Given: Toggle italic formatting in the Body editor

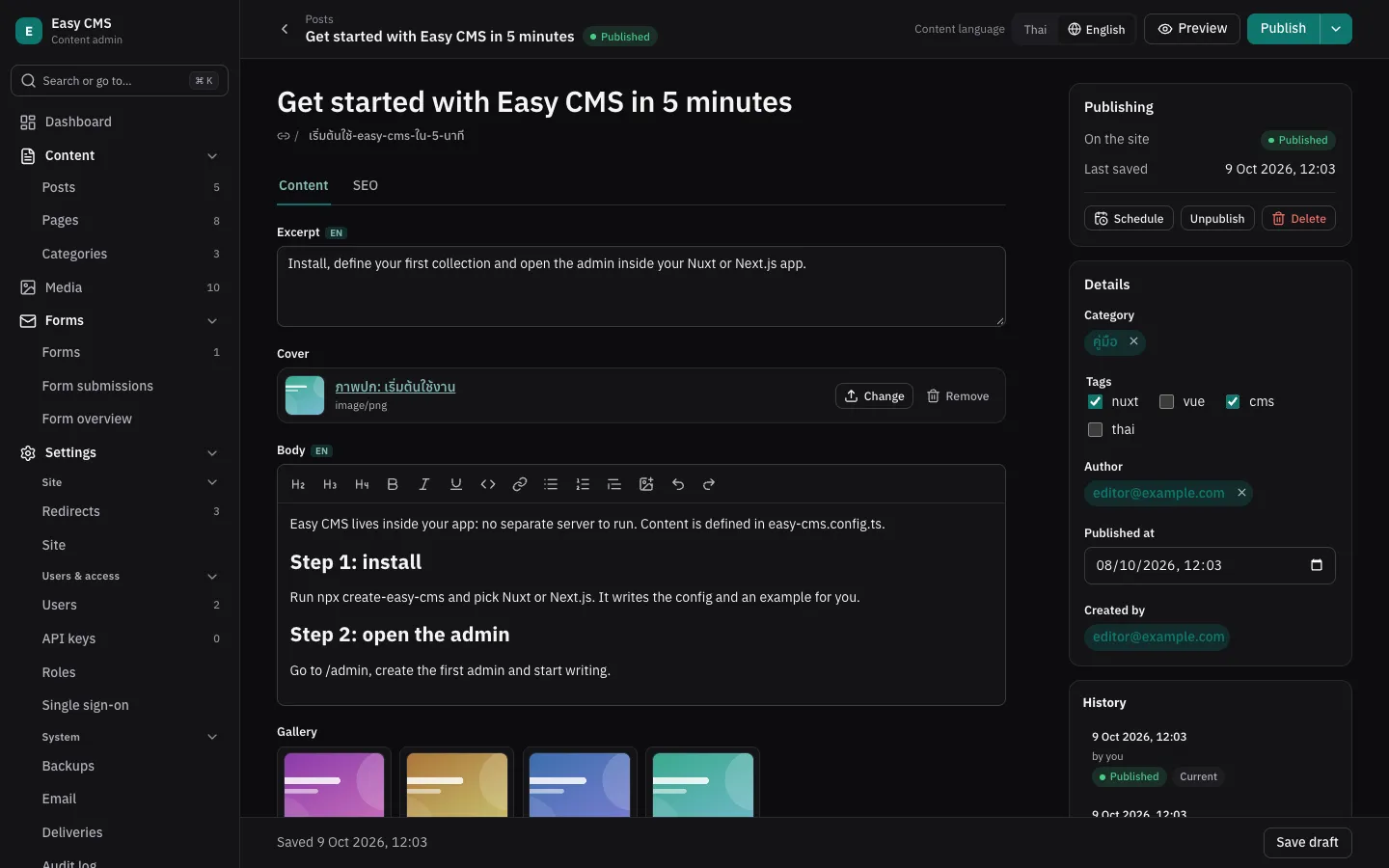Looking at the screenshot, I should pos(423,484).
